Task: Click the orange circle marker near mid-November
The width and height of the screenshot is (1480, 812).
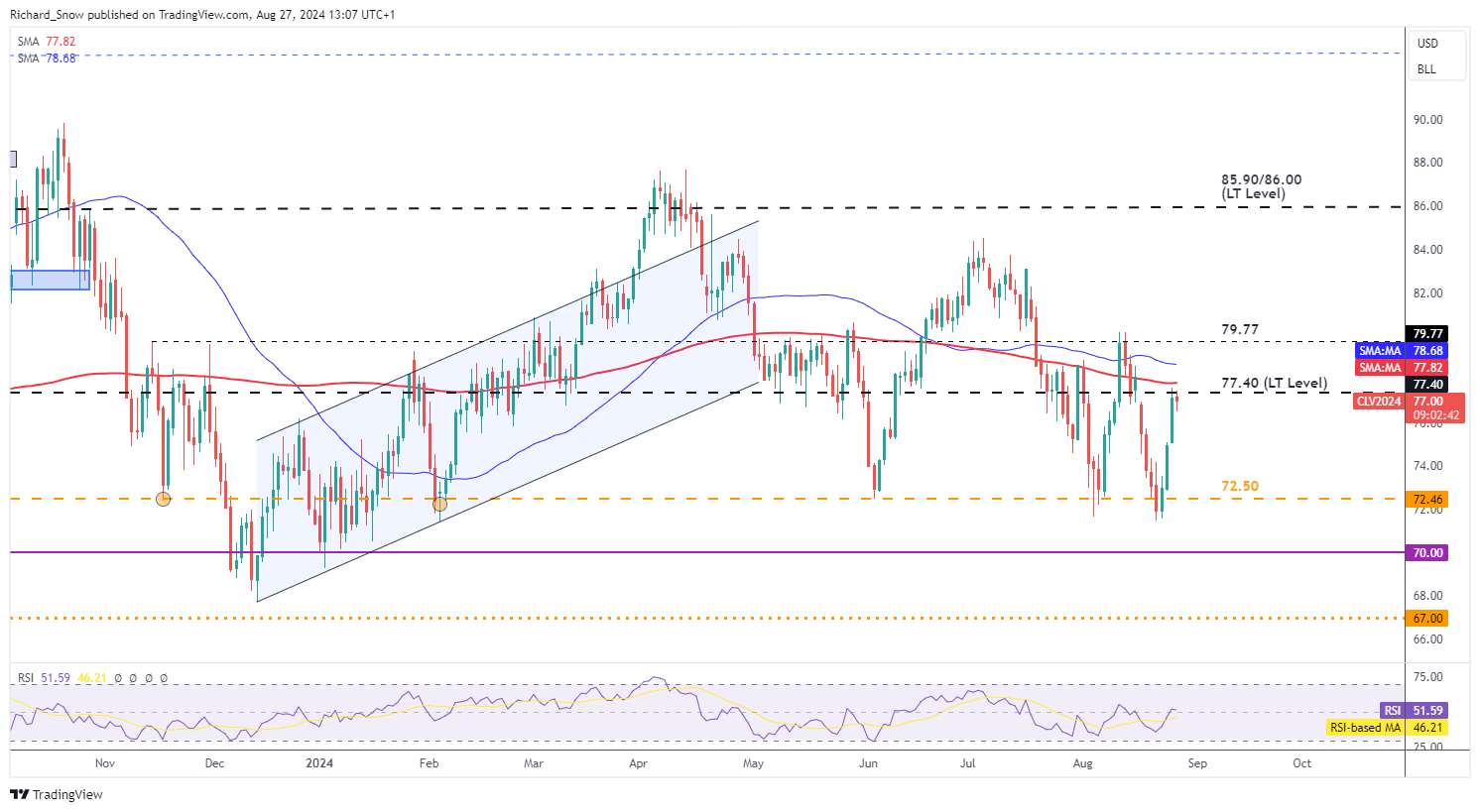Action: click(x=164, y=499)
